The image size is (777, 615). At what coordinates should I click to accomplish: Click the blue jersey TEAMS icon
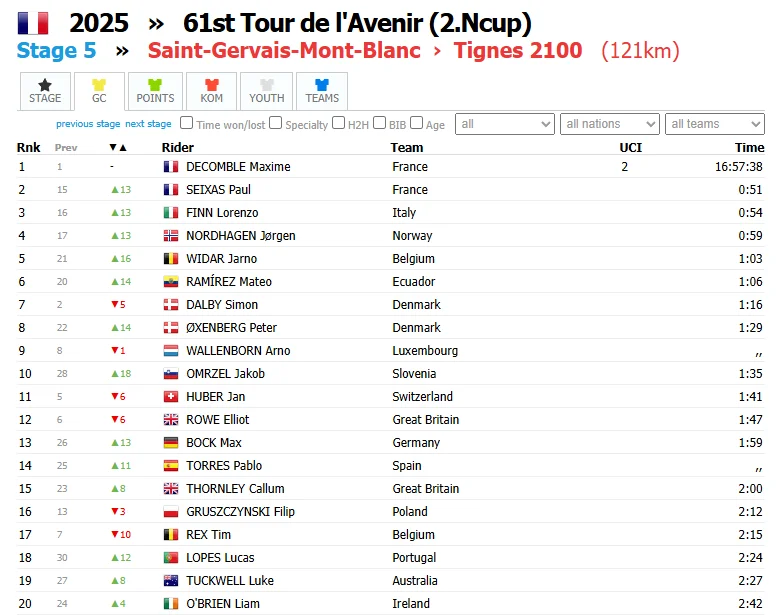coord(322,85)
